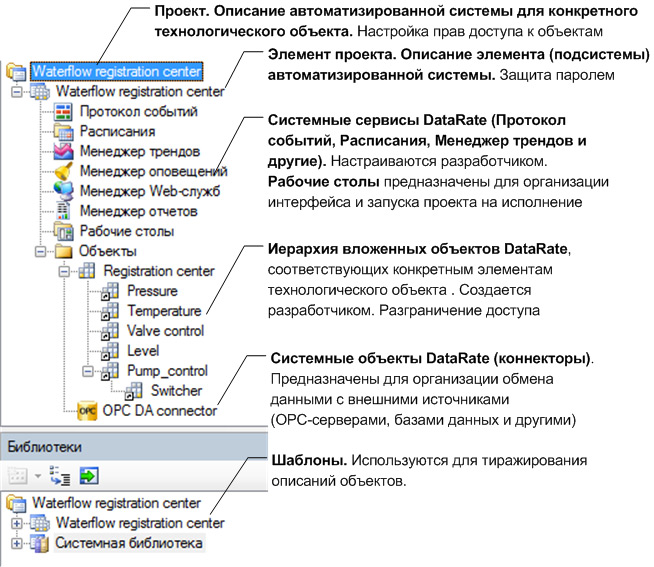Open Рабочие столы item
Screen dimensions: 654x567
coord(127,231)
